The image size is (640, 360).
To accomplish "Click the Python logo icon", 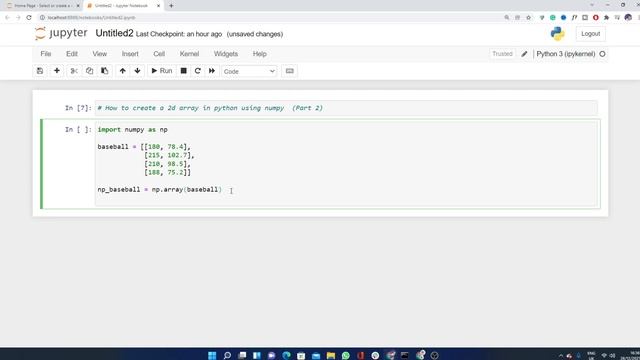I will click(x=557, y=33).
